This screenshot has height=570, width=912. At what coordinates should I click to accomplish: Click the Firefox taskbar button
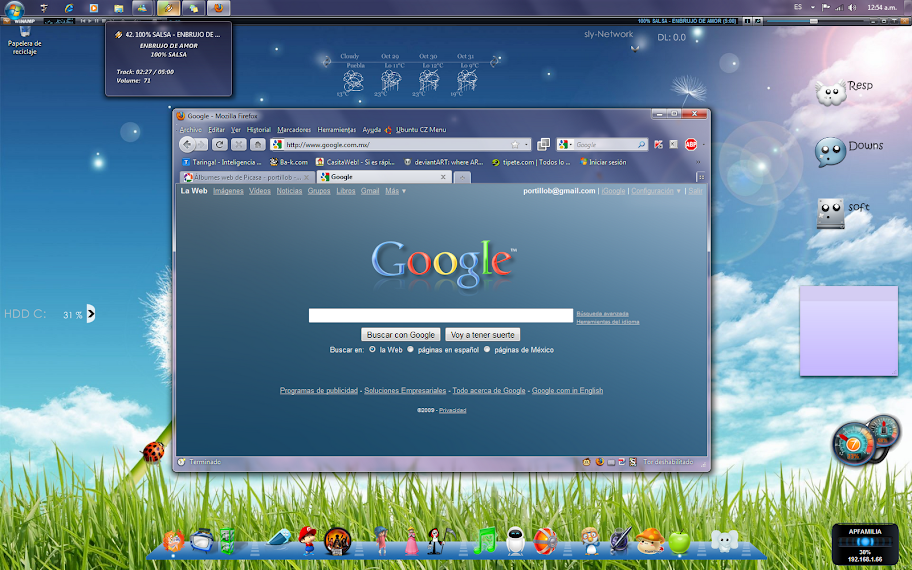[x=219, y=8]
